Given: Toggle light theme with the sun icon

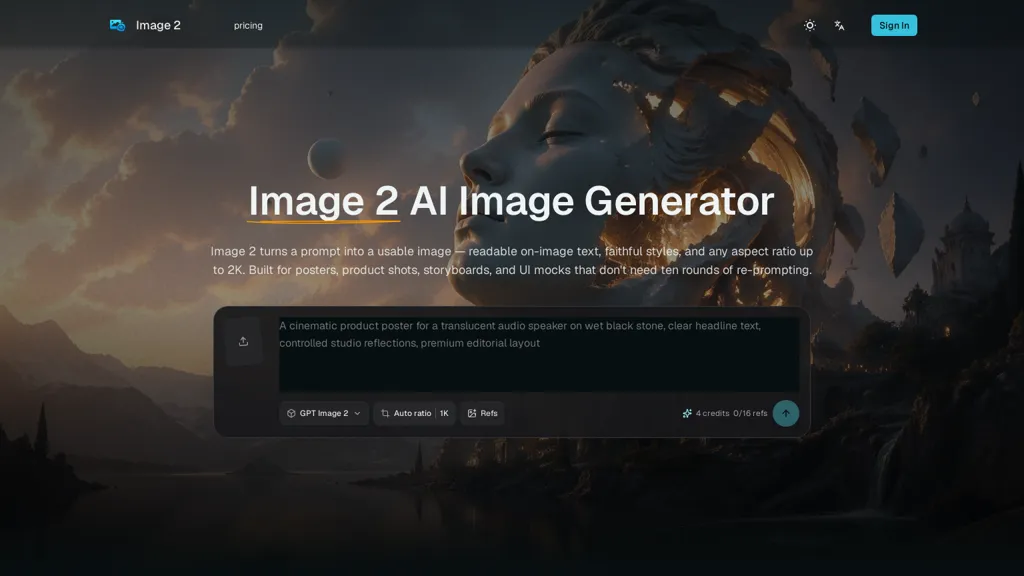Looking at the screenshot, I should 810,25.
